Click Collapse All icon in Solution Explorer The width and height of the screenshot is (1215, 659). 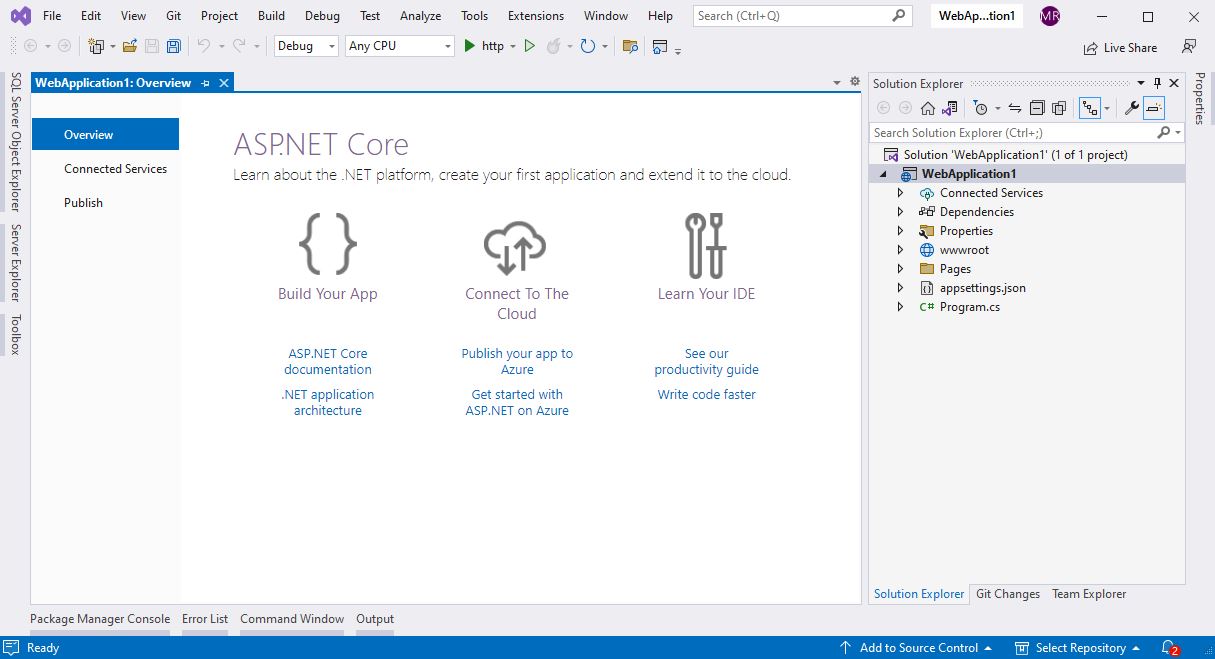(x=1037, y=108)
